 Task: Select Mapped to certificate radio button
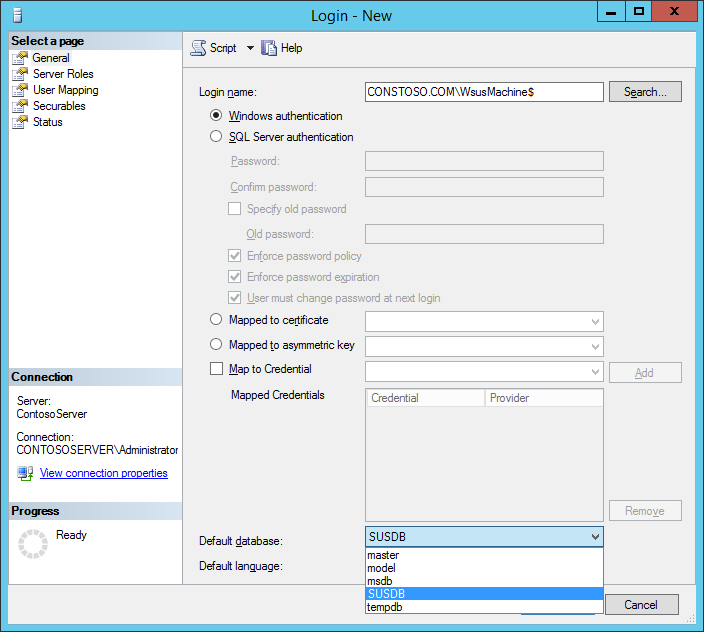point(216,319)
